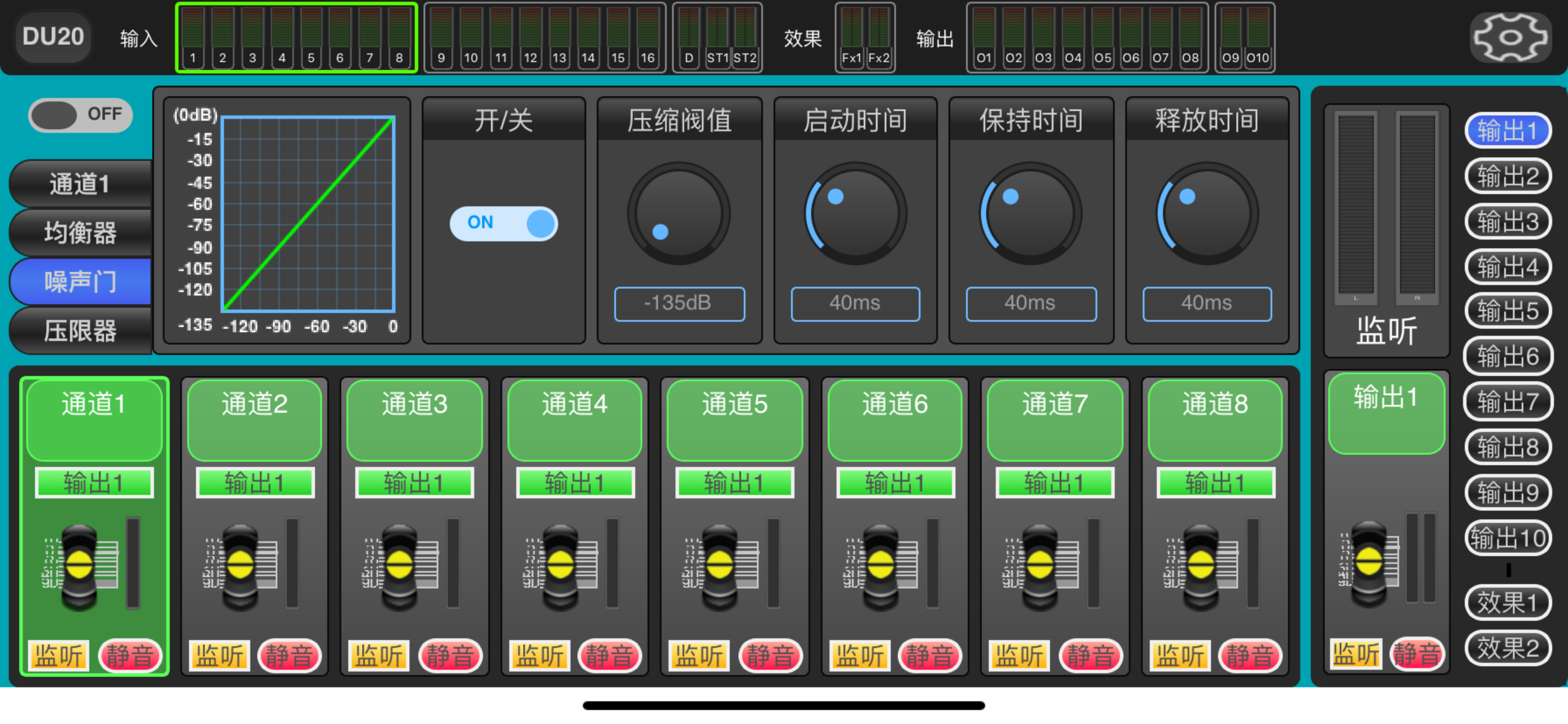1568x724 pixels.
Task: Click the 启动时间 attack knob
Action: (855, 213)
